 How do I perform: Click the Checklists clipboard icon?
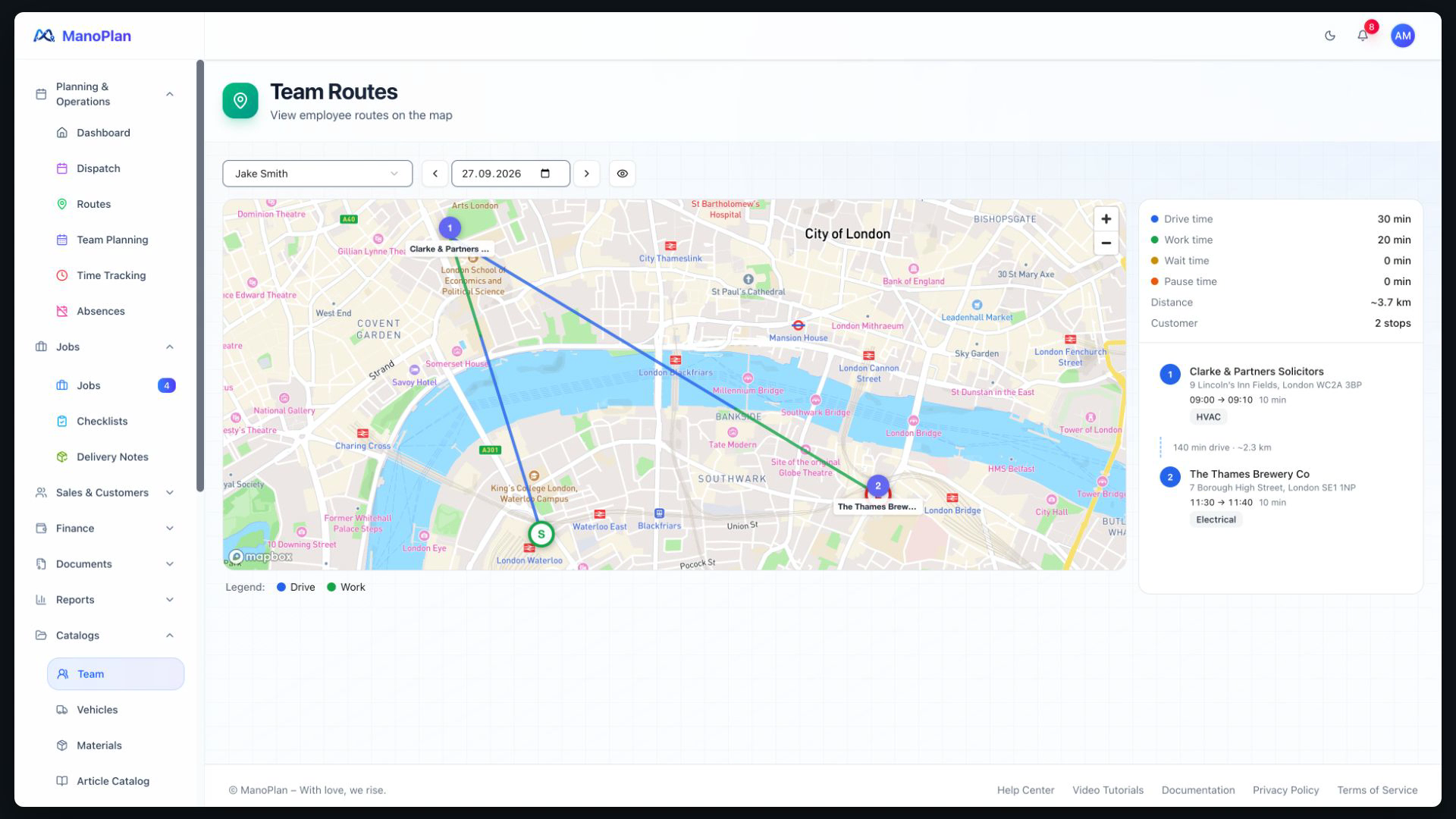[x=62, y=421]
